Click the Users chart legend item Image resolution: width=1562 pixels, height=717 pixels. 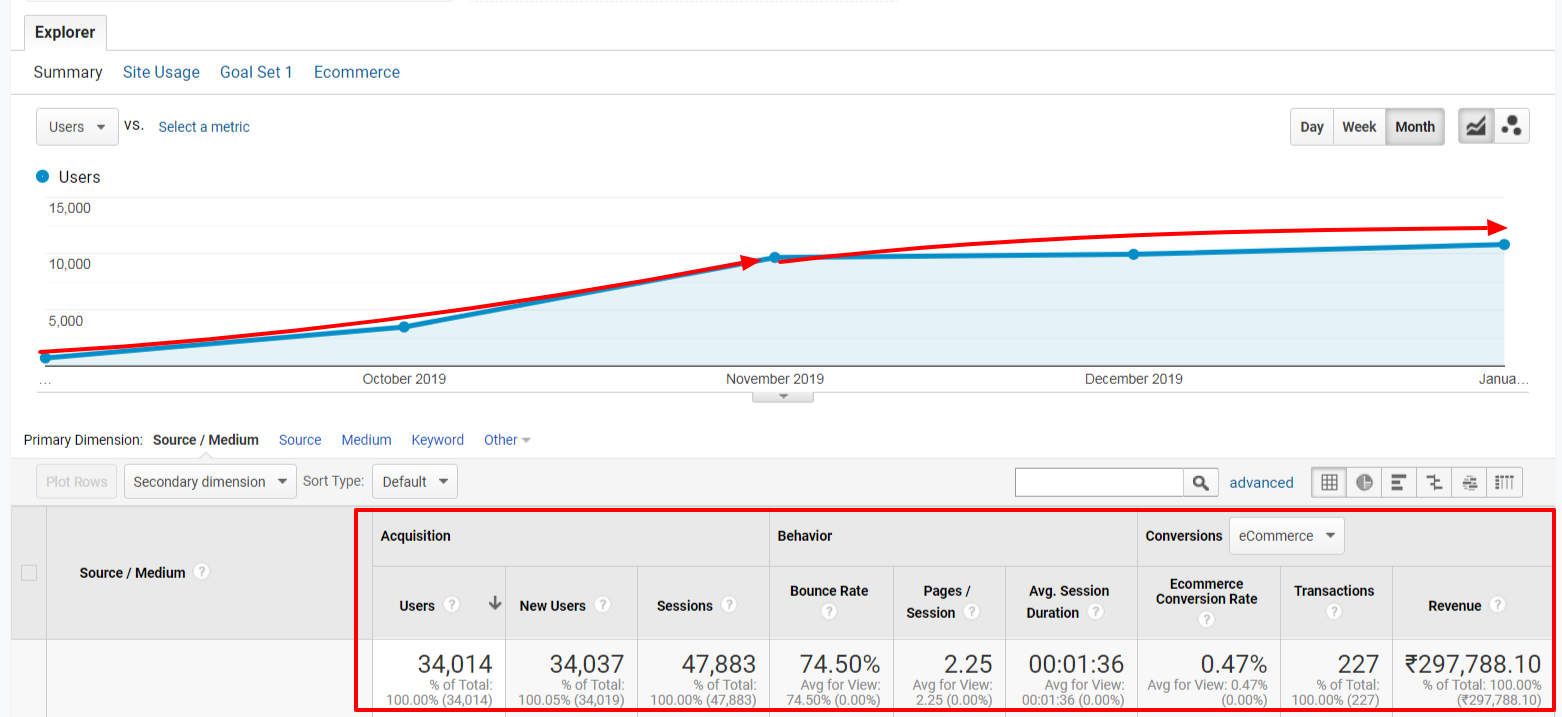coord(68,177)
